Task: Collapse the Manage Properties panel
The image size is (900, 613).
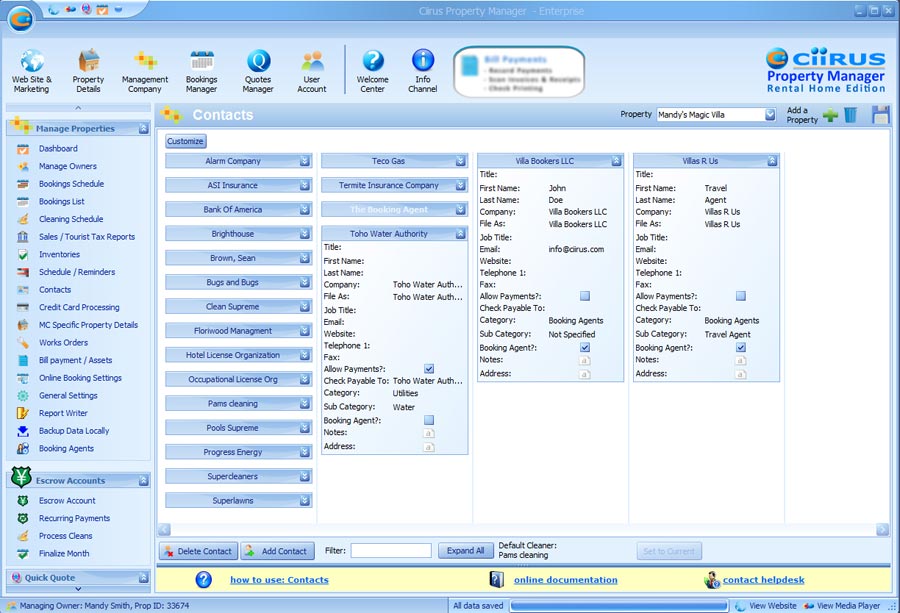Action: click(x=143, y=129)
